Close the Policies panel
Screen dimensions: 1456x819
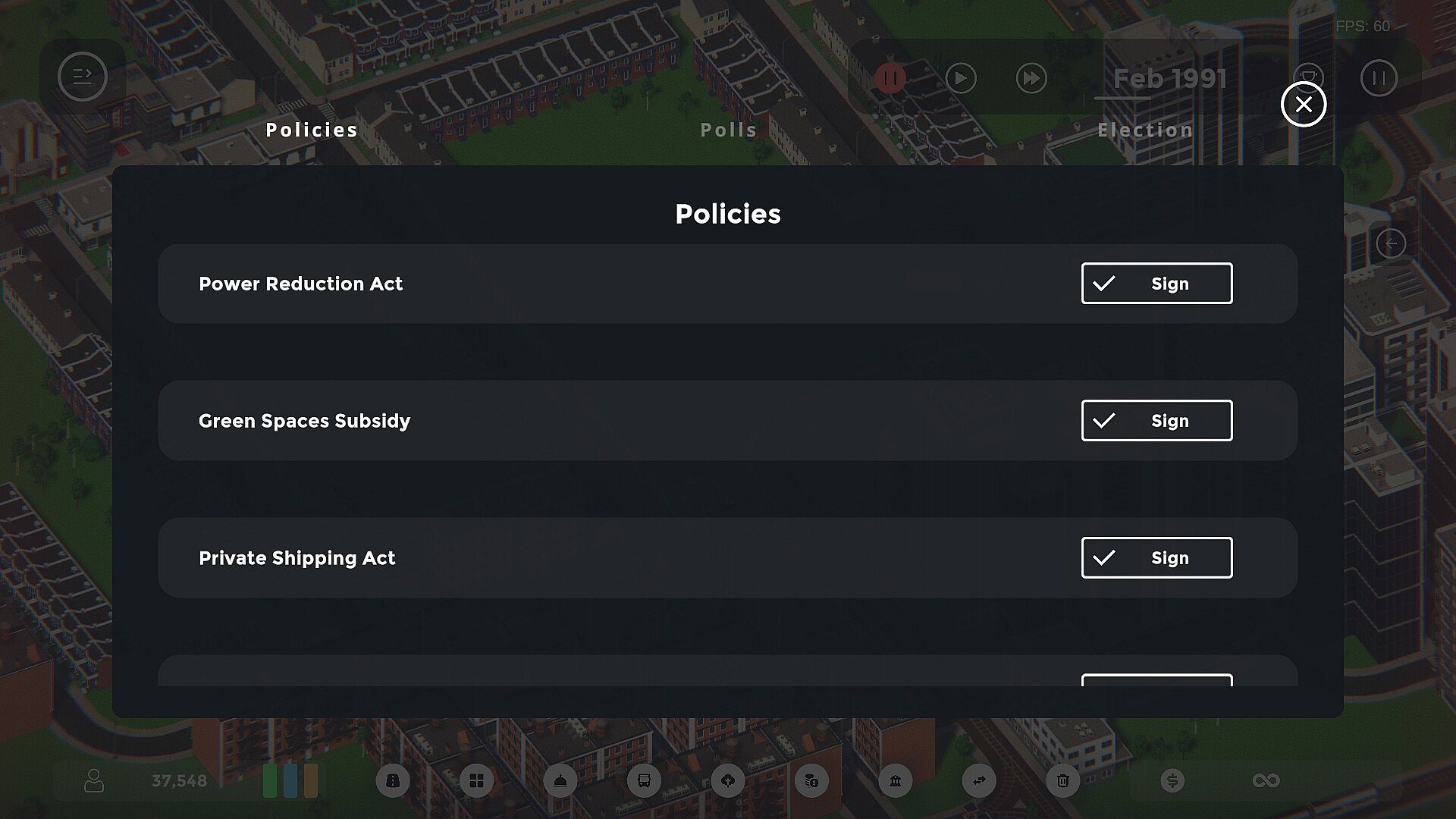(1303, 105)
